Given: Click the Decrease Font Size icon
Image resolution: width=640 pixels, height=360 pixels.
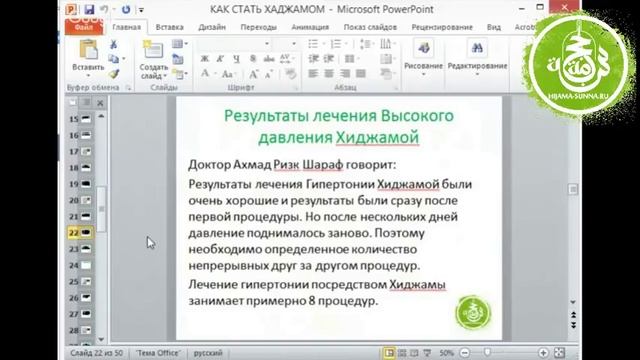Looking at the screenshot, I should 269,74.
